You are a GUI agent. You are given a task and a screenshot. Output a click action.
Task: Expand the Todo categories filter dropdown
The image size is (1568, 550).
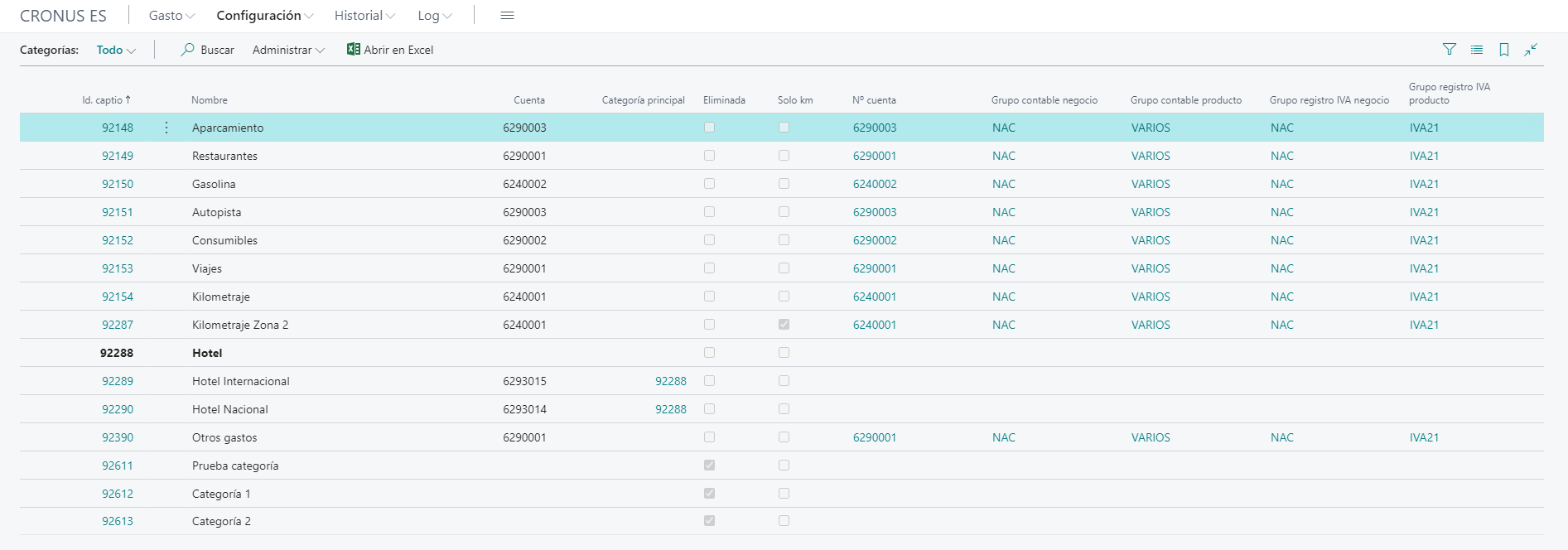116,50
